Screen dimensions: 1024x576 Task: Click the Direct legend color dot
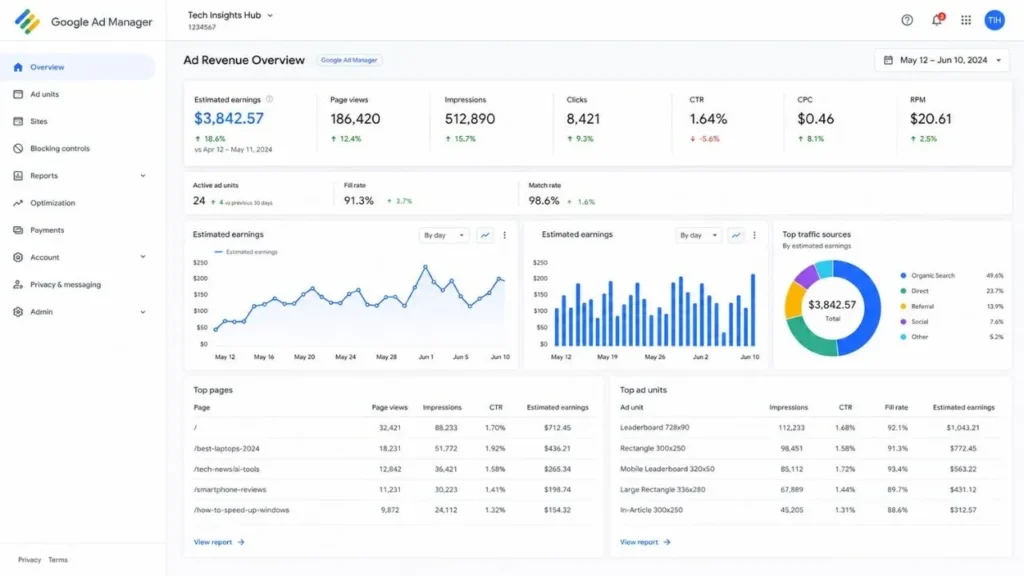coord(903,291)
